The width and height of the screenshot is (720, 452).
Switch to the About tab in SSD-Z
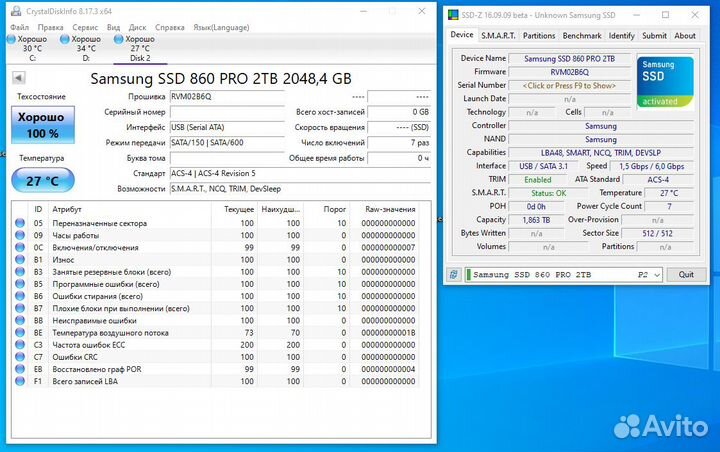pos(685,36)
